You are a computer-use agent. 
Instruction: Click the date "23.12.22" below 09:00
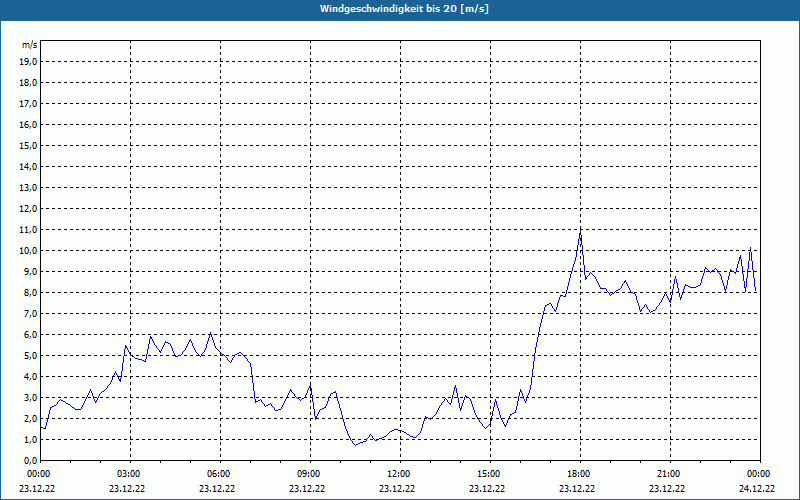pyautogui.click(x=307, y=488)
